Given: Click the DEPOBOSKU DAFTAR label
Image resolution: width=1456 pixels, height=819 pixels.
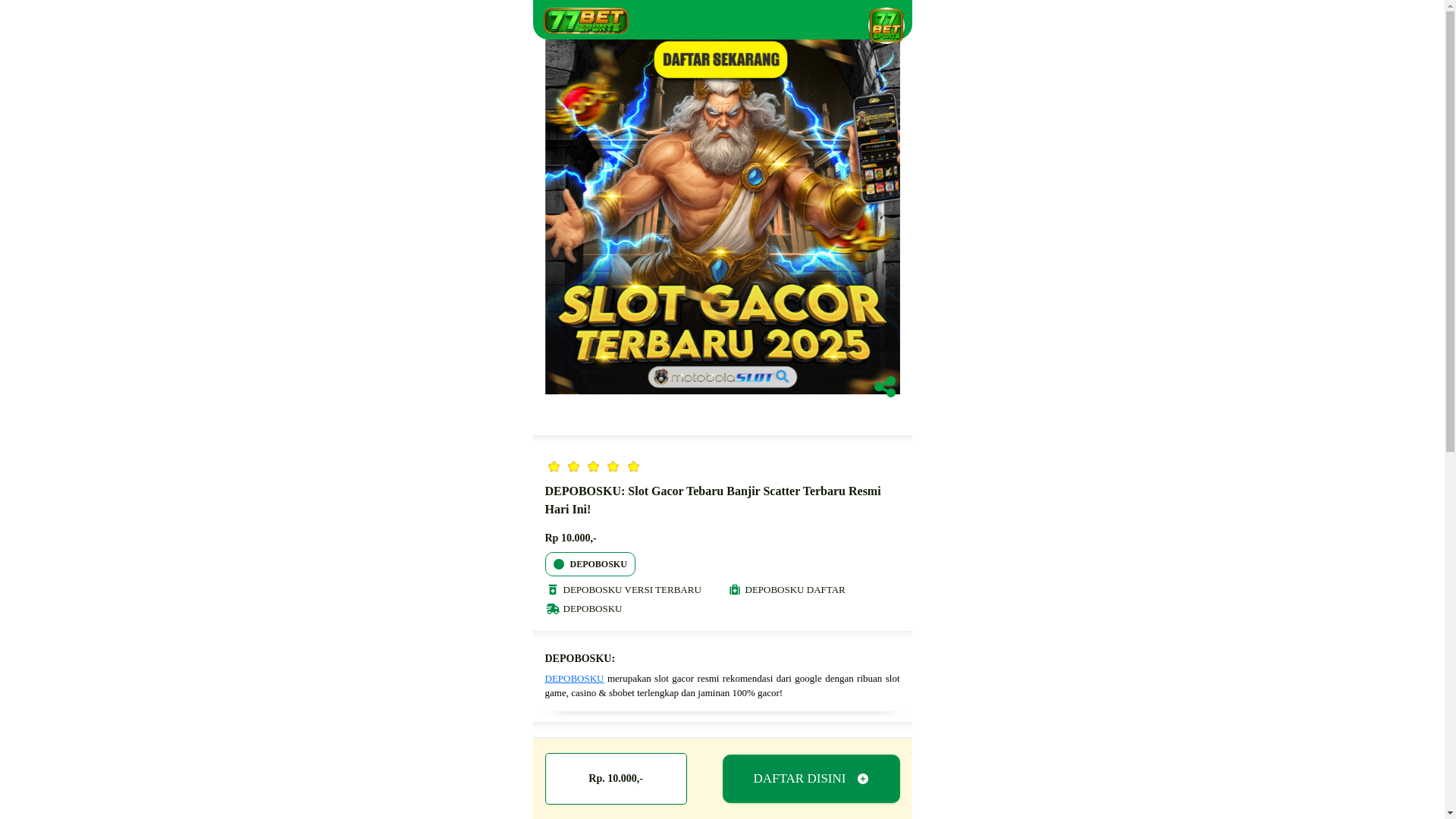Looking at the screenshot, I should [x=795, y=590].
